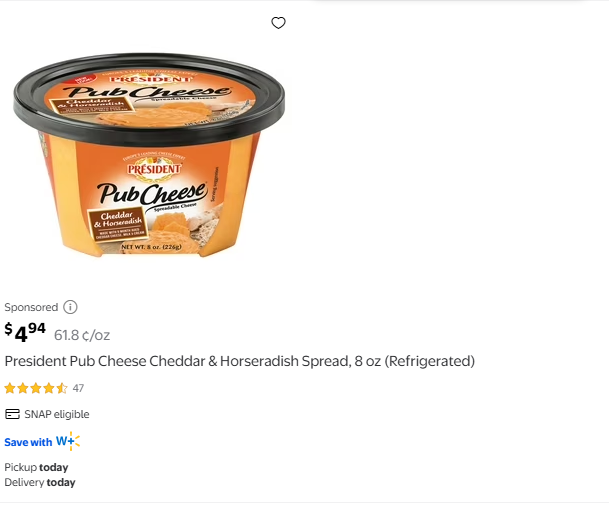Click the SNAP eligible text label
Viewport: 609px width, 518px height.
coord(57,414)
